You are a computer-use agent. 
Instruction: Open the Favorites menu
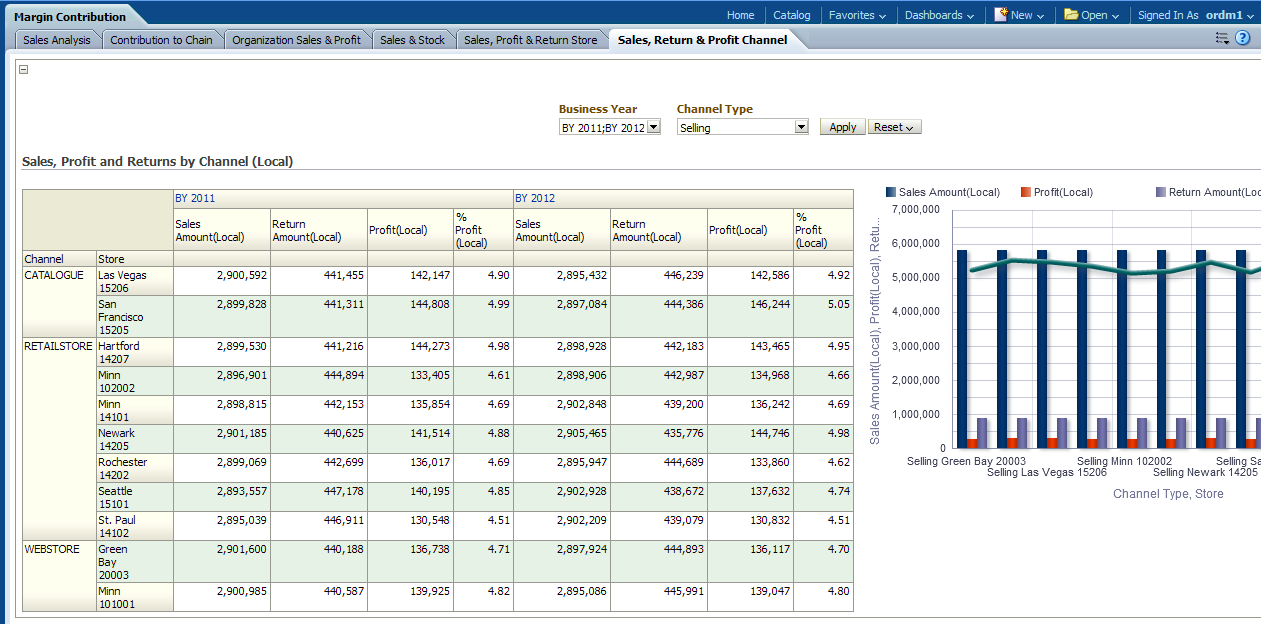pos(857,15)
